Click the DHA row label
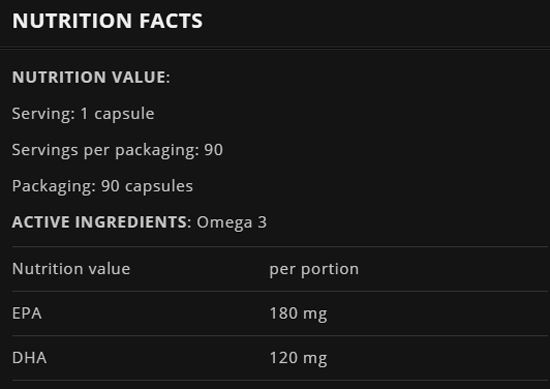Viewport: 550px width, 389px height. [x=29, y=358]
